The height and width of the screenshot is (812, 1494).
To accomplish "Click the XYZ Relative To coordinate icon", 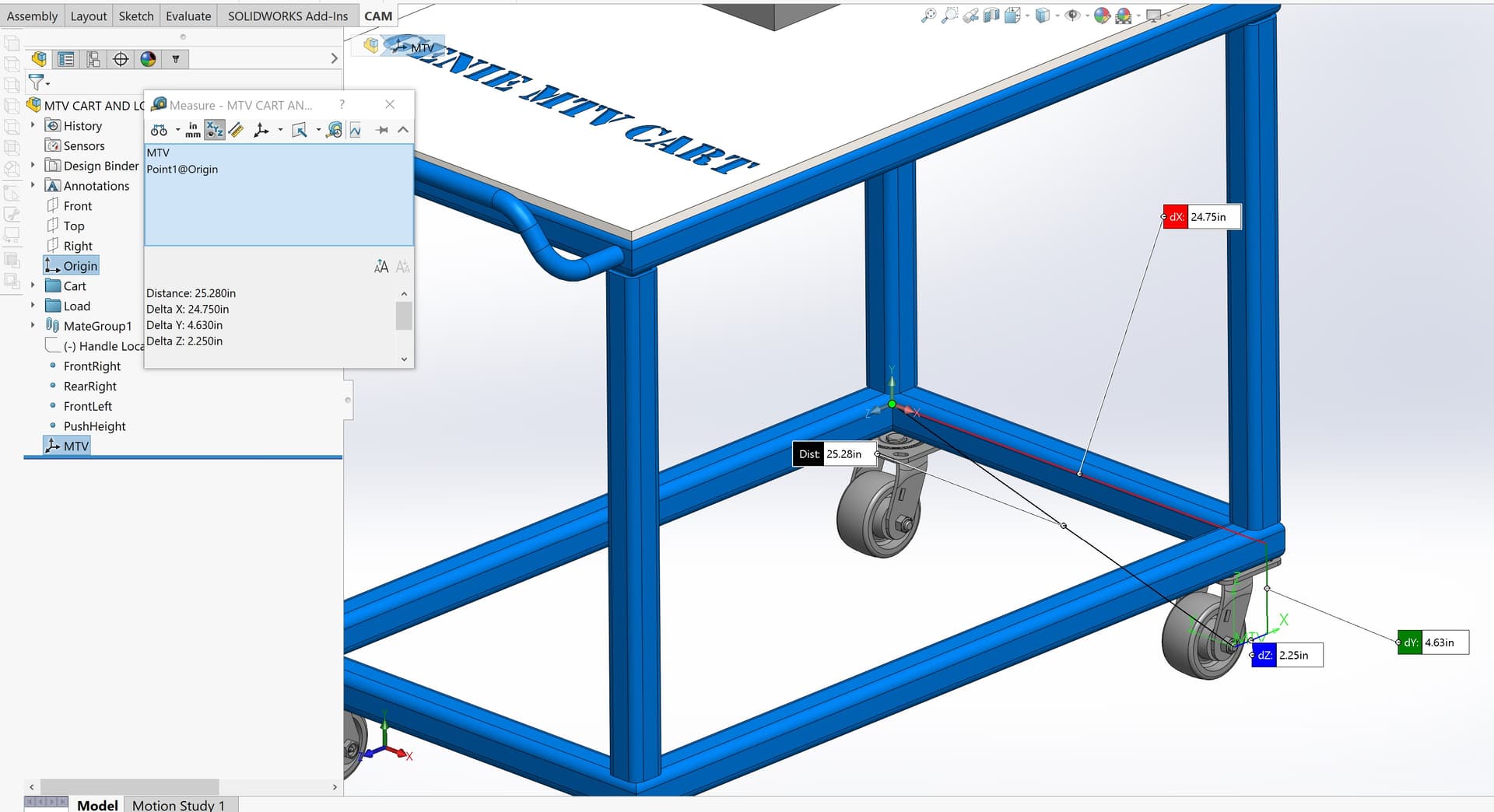I will pos(261,130).
